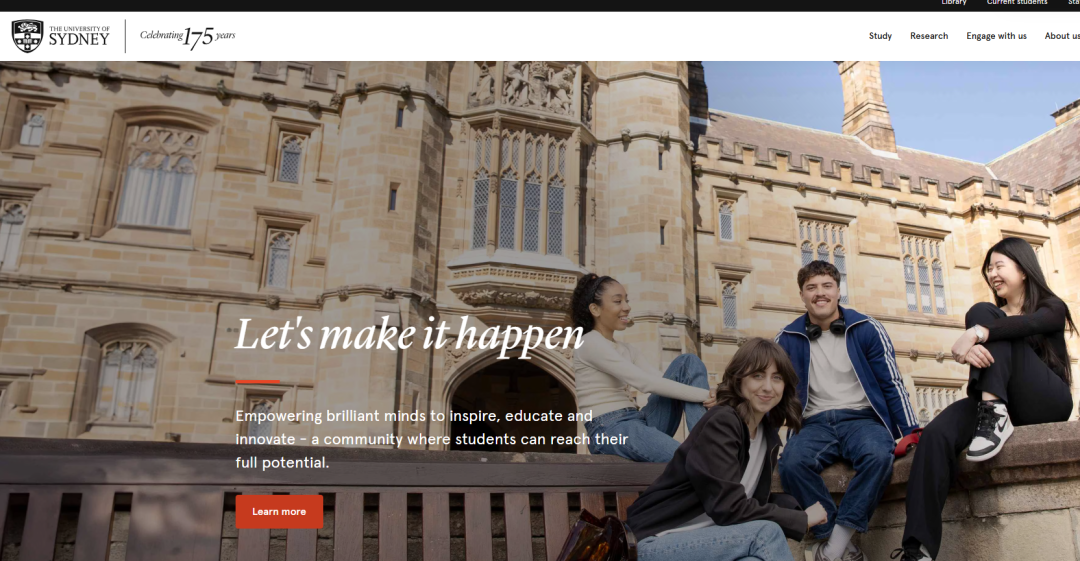The image size is (1080, 561).
Task: Open the Study menu
Action: pos(880,36)
